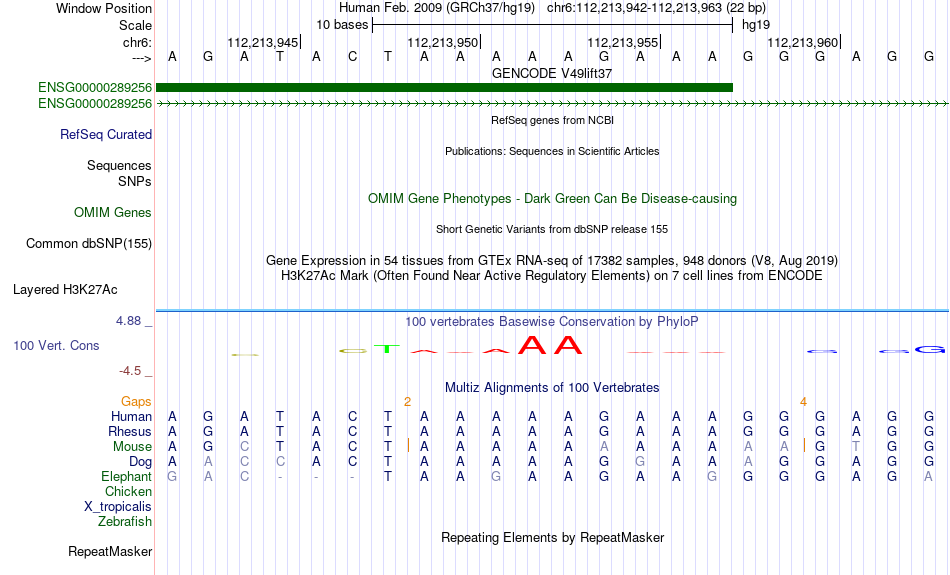Select the Mouse alignment row label
This screenshot has height=575, width=950.
pos(133,447)
